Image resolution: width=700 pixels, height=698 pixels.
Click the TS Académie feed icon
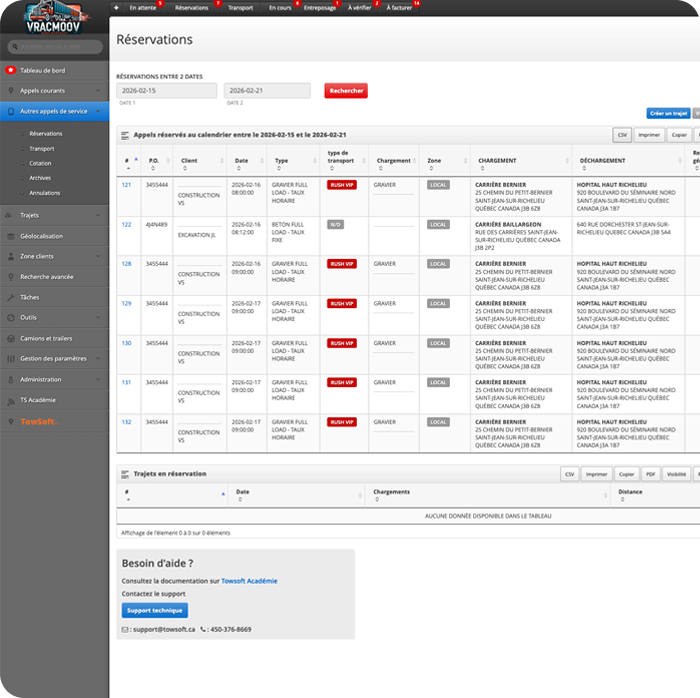click(11, 400)
